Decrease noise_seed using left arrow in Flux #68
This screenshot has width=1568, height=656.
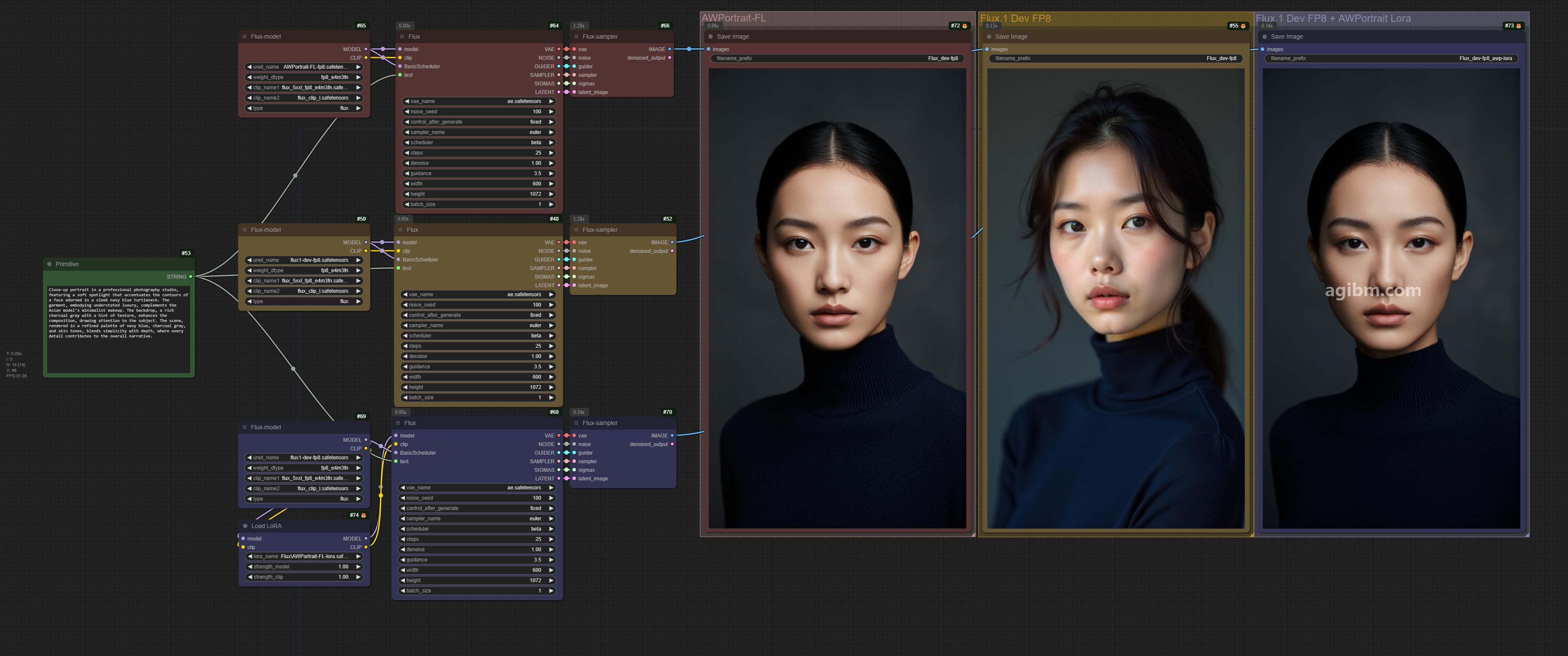(403, 498)
